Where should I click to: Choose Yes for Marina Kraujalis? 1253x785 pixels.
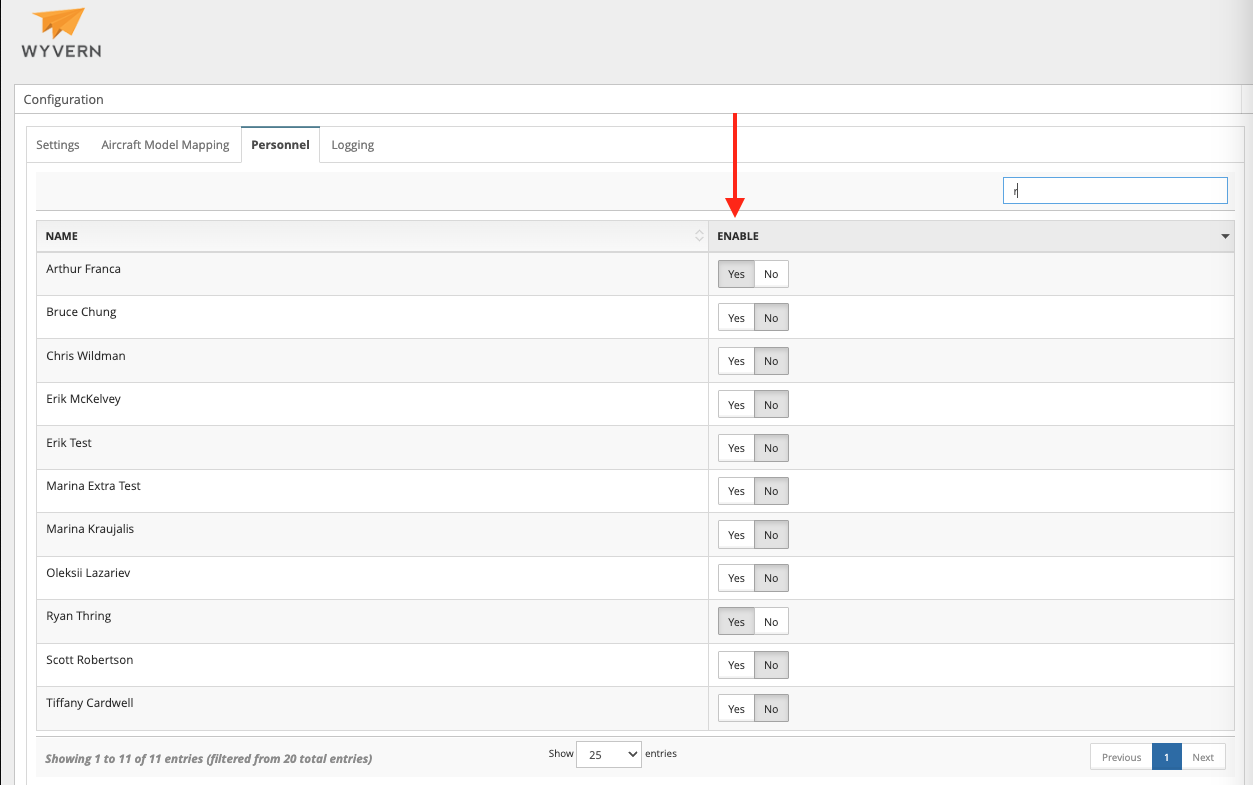click(x=736, y=535)
